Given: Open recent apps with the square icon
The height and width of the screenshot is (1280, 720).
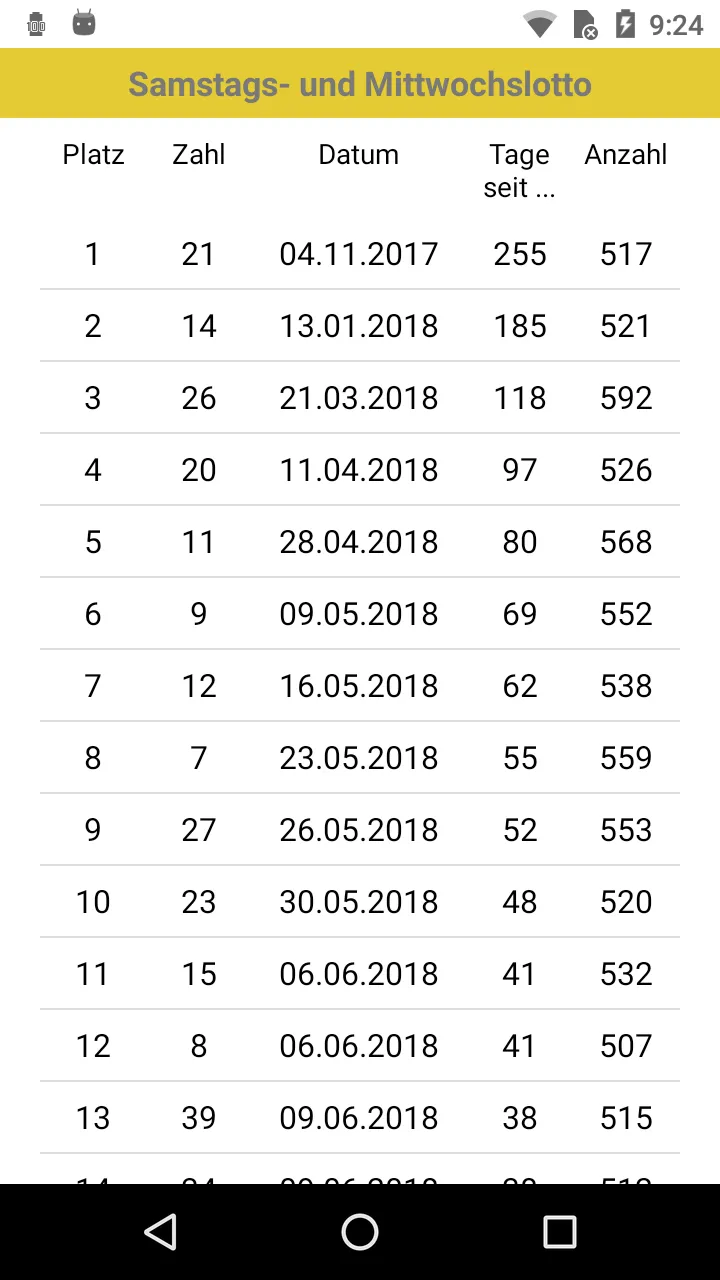Looking at the screenshot, I should point(559,1232).
